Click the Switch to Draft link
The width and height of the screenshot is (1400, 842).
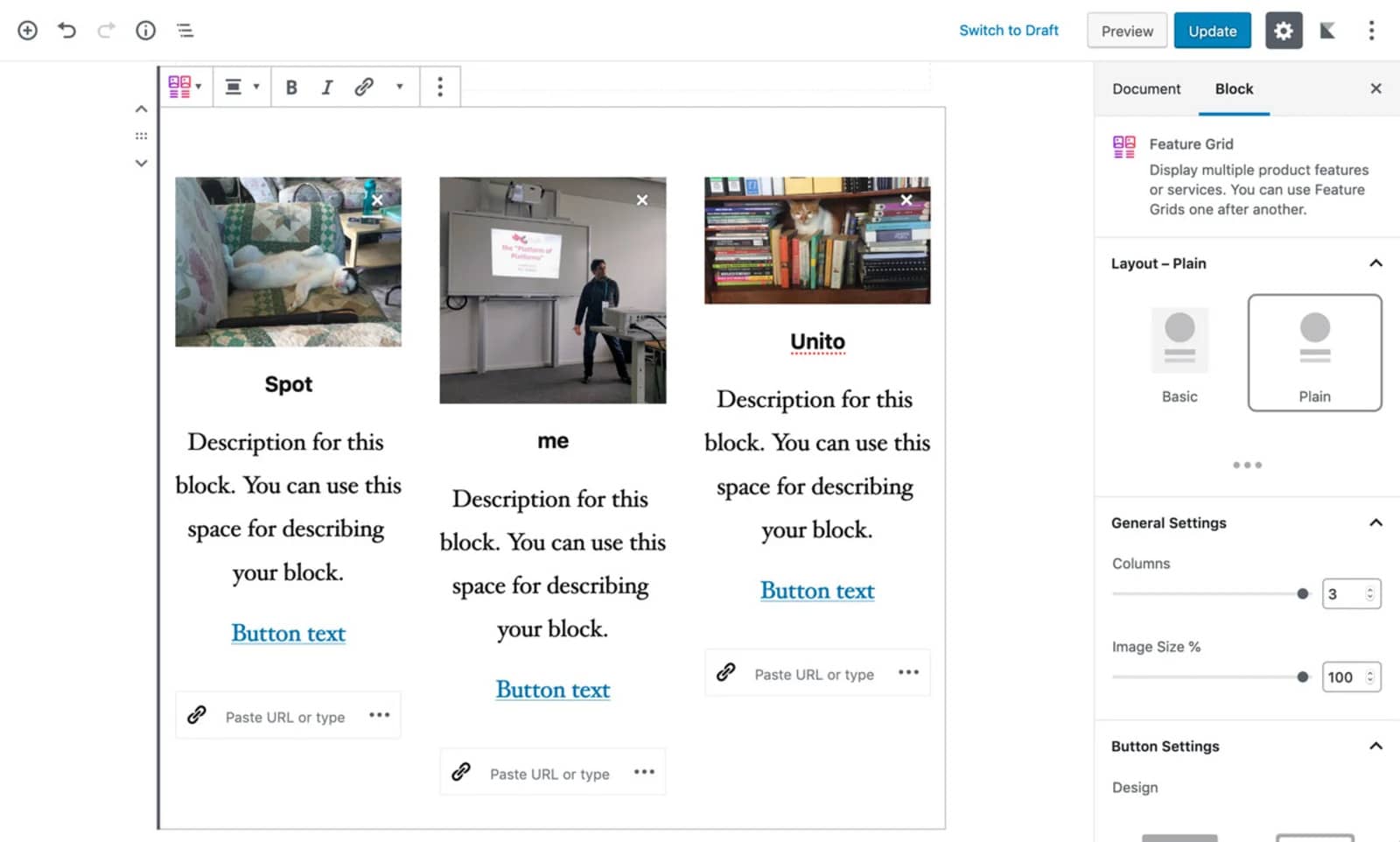tap(1008, 31)
